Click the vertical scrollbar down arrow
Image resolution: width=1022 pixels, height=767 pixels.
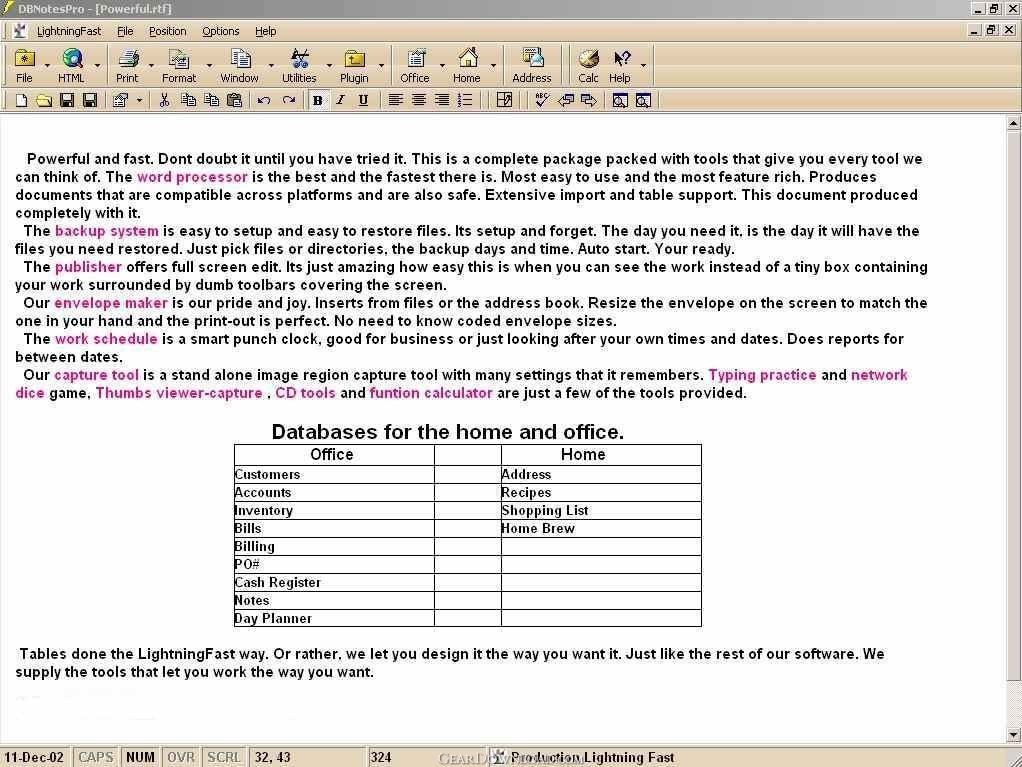pyautogui.click(x=1013, y=735)
